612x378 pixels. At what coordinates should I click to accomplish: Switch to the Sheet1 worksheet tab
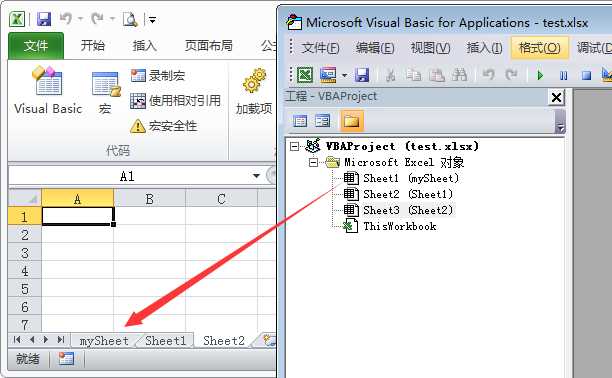click(x=165, y=341)
